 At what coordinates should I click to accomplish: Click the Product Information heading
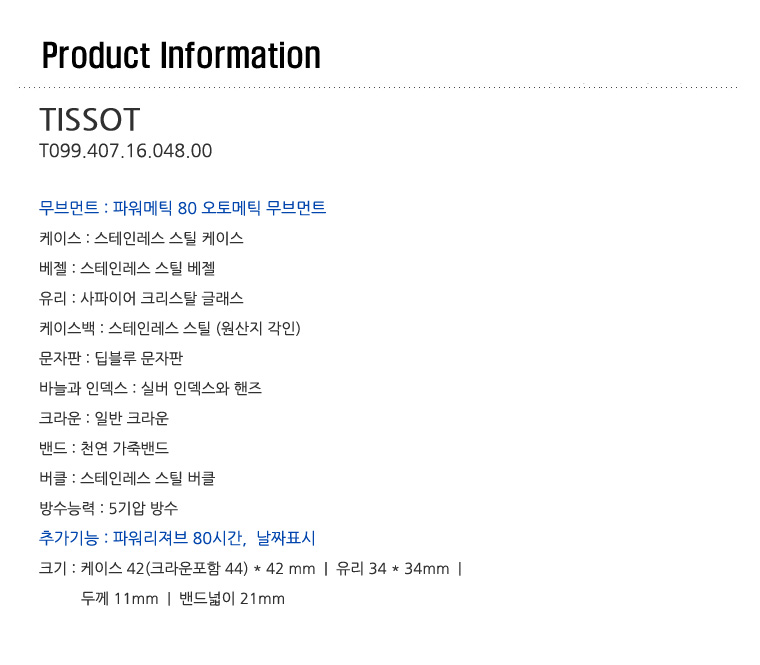181,56
